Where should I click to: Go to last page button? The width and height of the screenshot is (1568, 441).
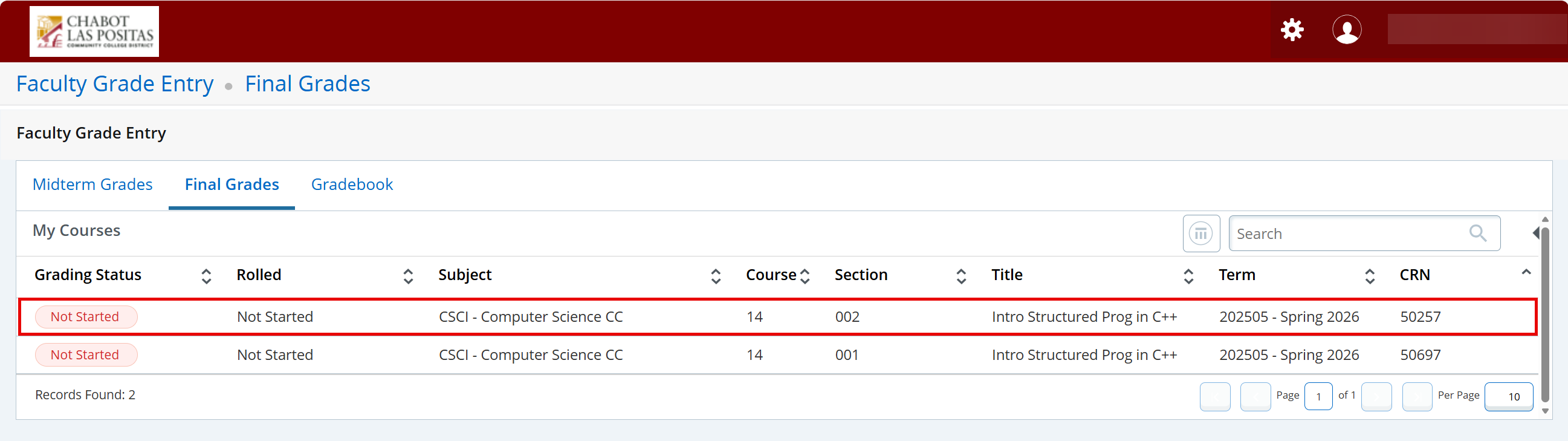click(1417, 396)
